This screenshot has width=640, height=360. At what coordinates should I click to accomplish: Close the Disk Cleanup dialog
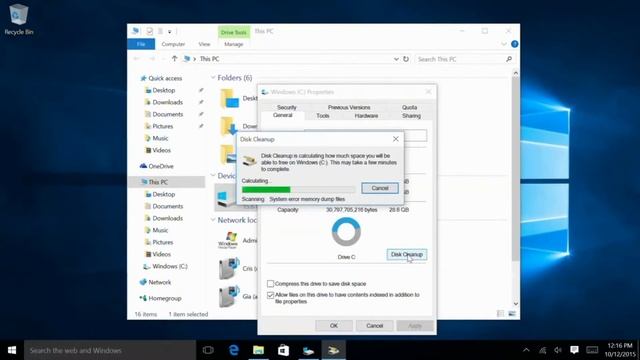point(396,139)
